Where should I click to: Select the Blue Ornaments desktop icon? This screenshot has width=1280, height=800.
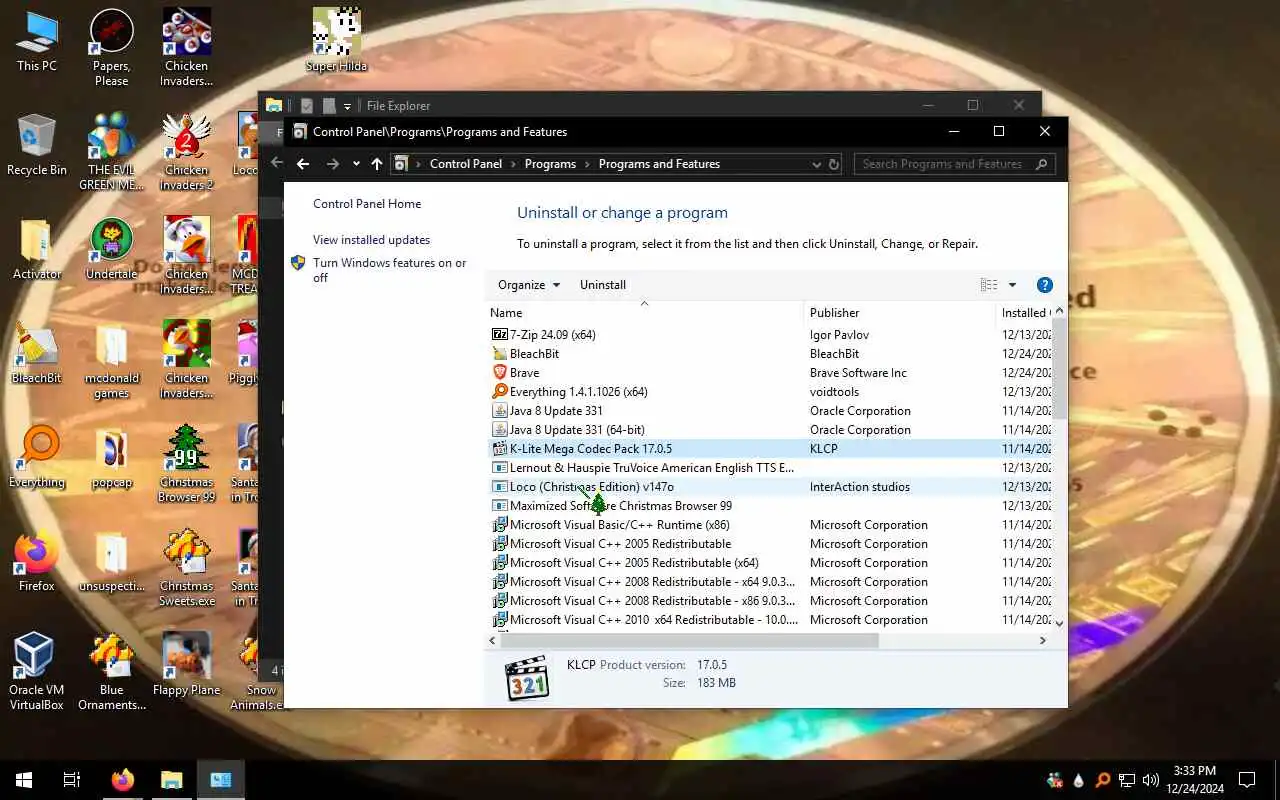pos(111,672)
